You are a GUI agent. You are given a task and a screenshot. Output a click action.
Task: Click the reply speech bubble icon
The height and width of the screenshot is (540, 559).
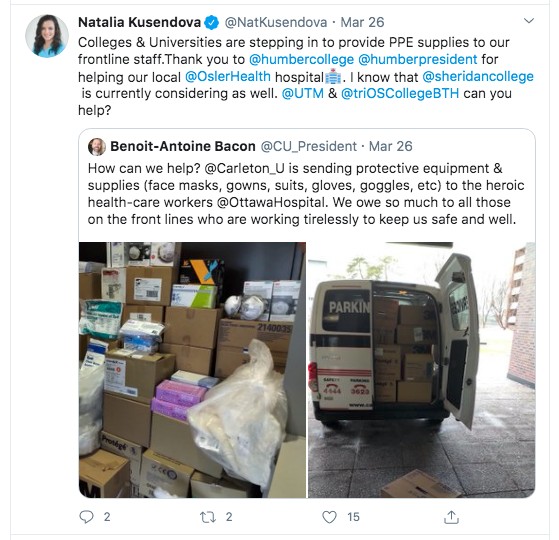click(x=86, y=517)
